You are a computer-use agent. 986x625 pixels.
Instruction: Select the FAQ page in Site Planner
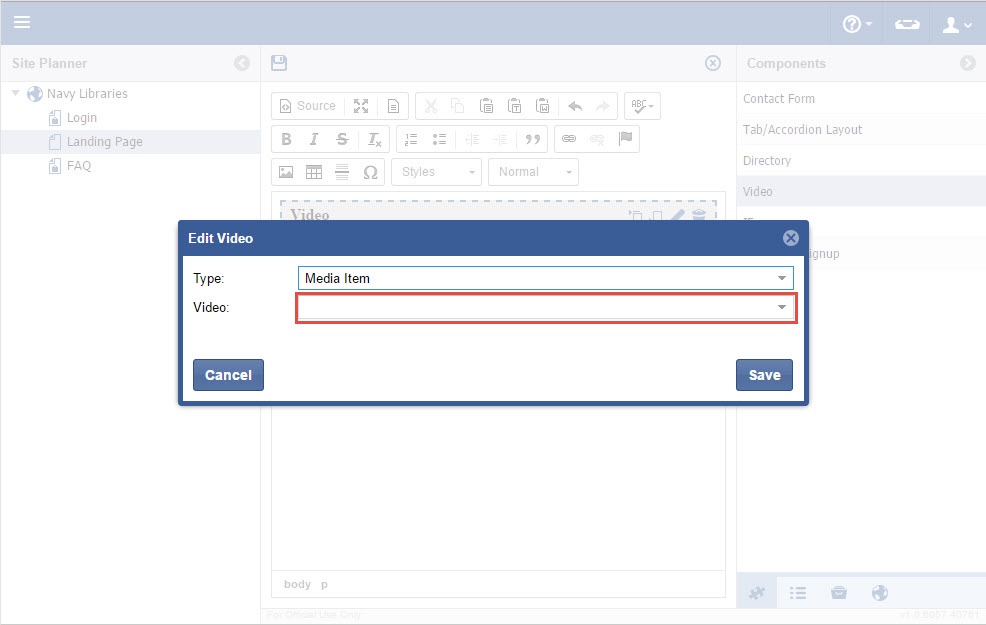click(78, 166)
